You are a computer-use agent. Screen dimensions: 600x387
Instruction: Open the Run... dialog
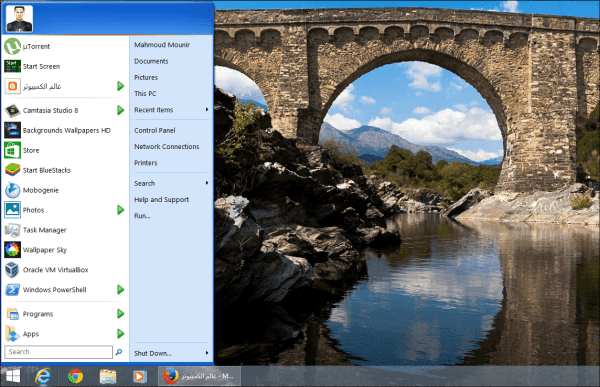tap(142, 216)
